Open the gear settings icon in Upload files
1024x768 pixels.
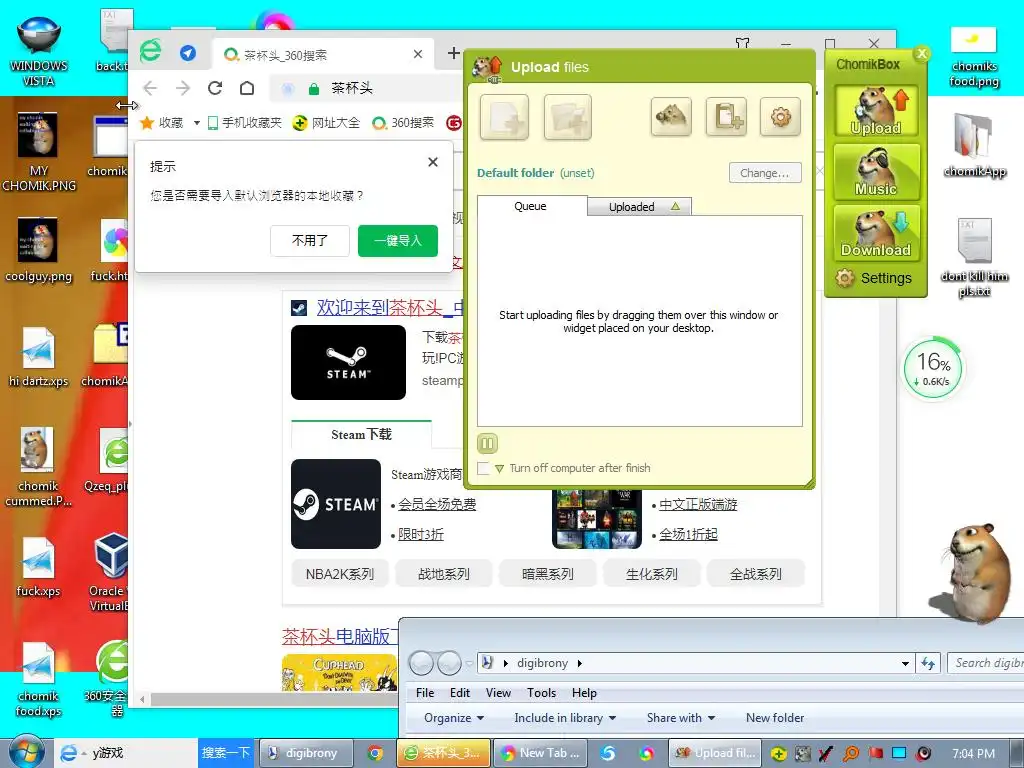click(x=780, y=117)
